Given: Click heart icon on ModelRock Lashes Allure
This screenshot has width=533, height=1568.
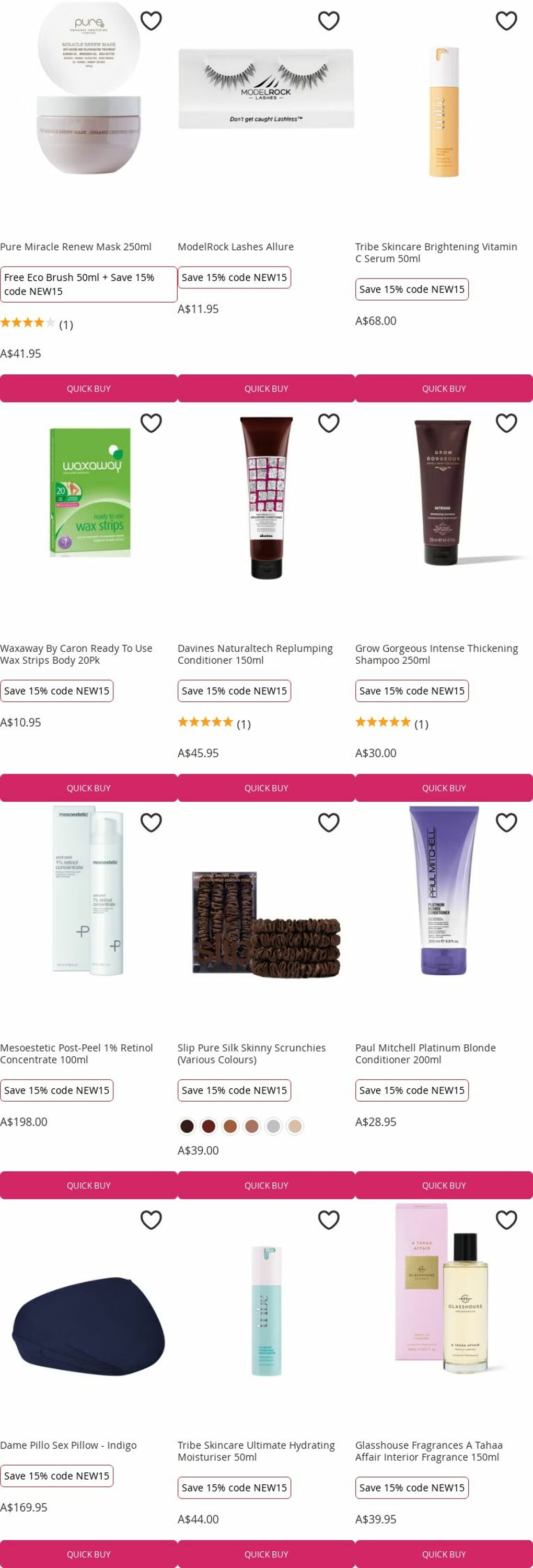Looking at the screenshot, I should pyautogui.click(x=329, y=21).
